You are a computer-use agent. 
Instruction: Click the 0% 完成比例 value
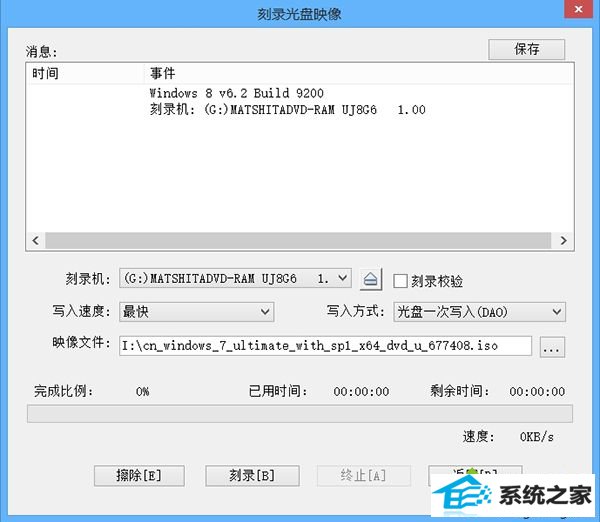point(142,392)
